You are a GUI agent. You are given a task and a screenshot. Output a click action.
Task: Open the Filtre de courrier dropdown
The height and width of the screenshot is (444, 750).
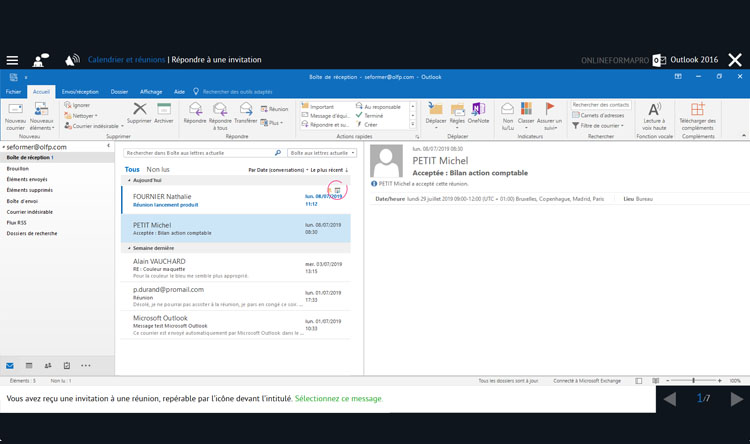click(598, 125)
